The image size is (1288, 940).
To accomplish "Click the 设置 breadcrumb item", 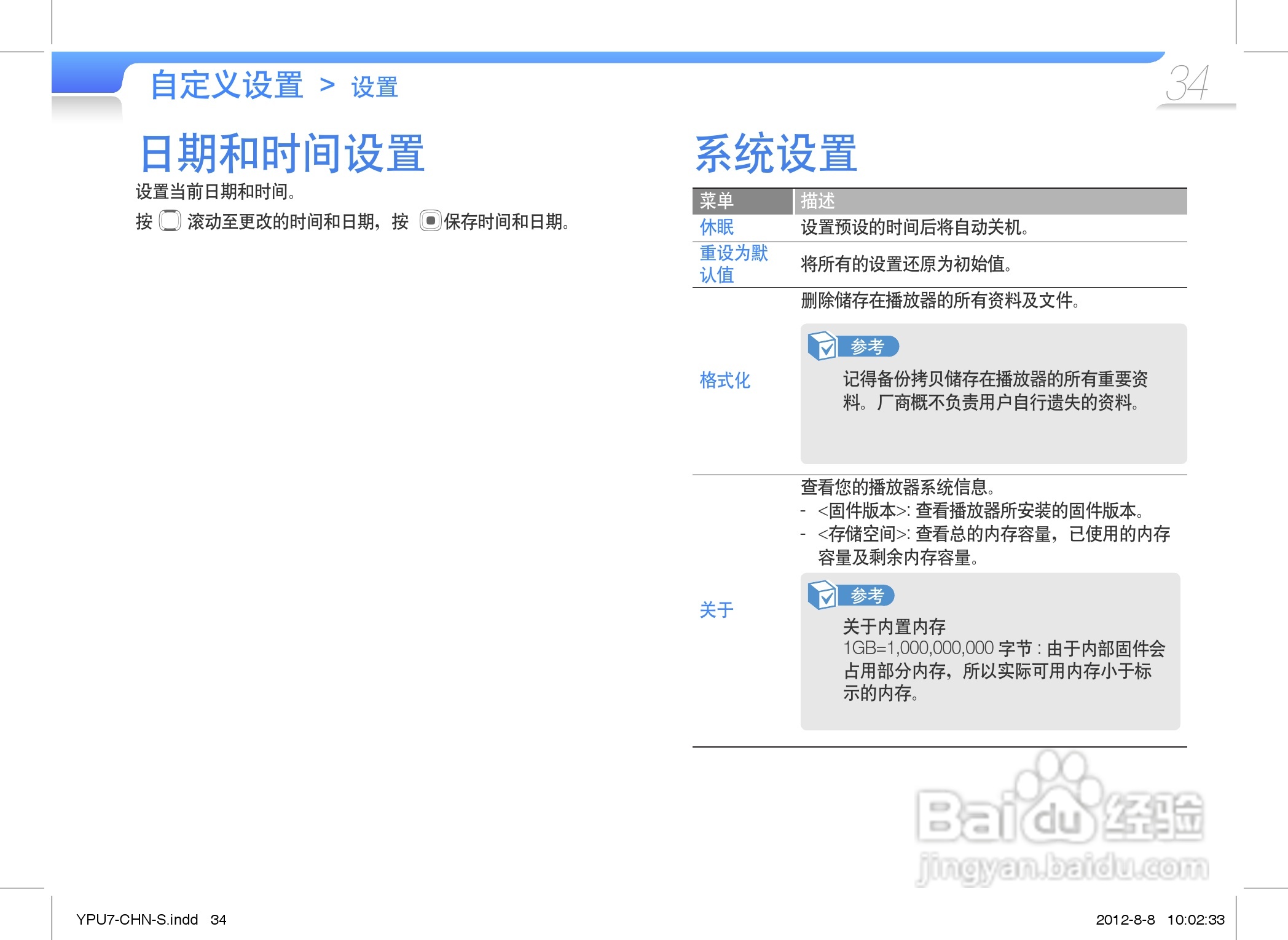I will click(x=374, y=88).
